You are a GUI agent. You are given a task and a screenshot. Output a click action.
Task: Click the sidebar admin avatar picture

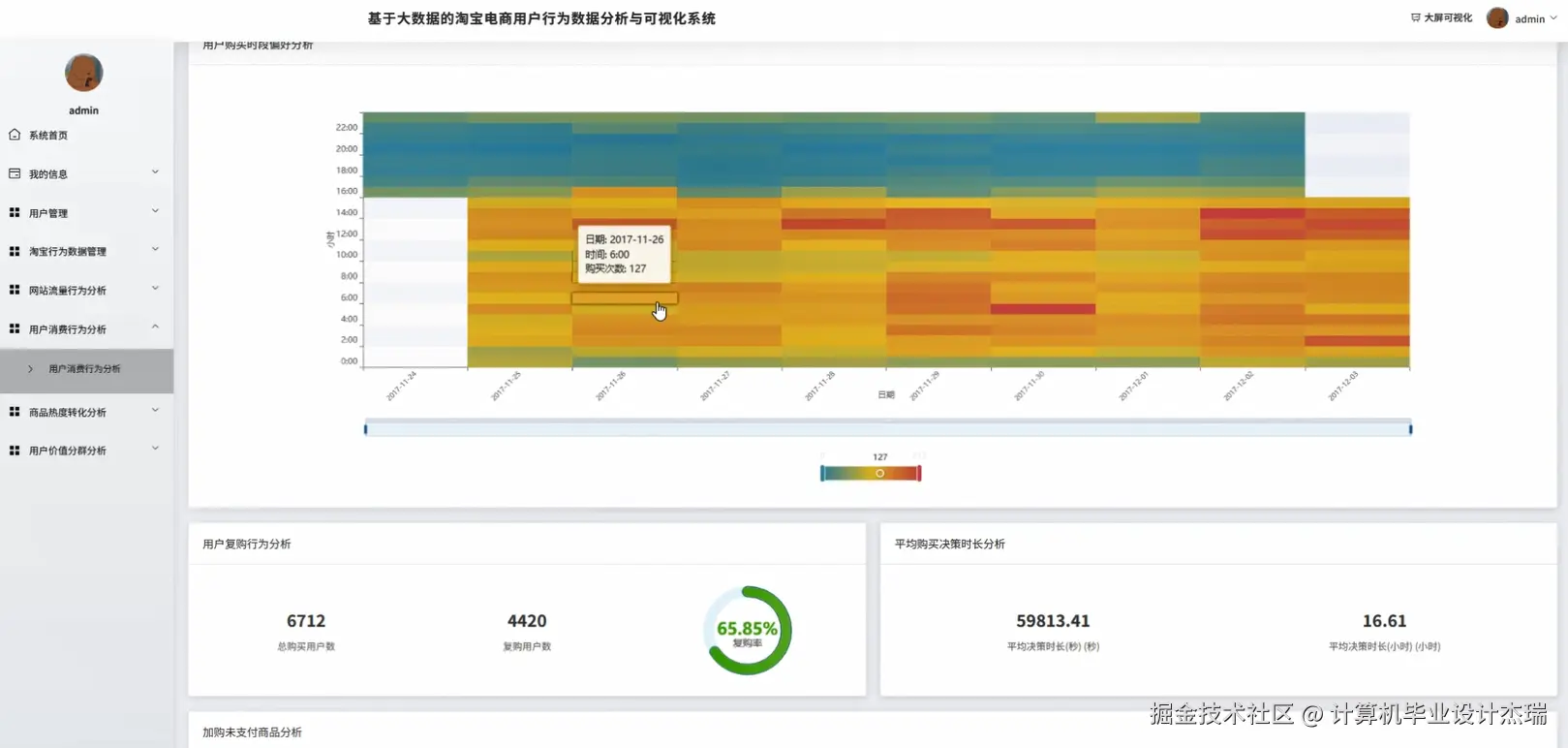(84, 73)
